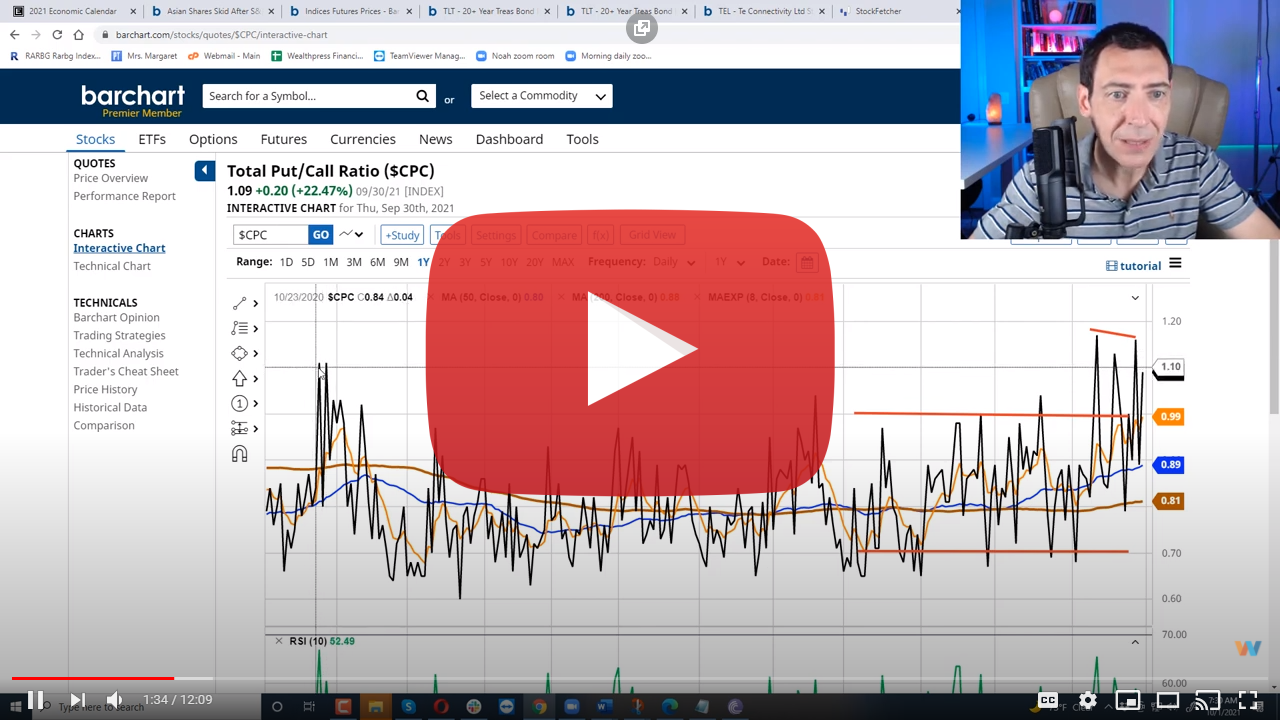Open the Select a Commodity dropdown
1280x720 pixels.
542,96
